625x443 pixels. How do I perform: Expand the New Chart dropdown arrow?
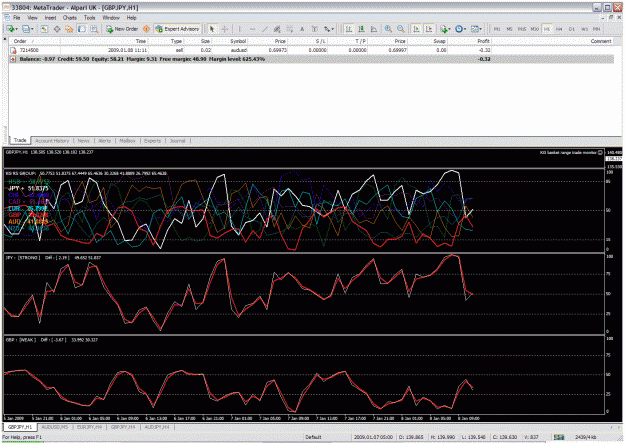point(16,29)
